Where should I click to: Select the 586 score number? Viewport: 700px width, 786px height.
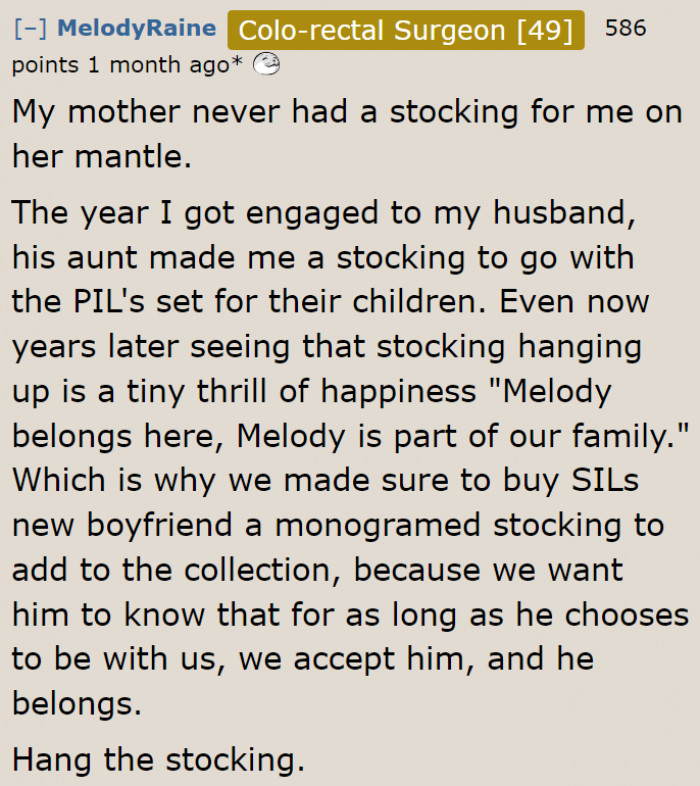tap(625, 28)
